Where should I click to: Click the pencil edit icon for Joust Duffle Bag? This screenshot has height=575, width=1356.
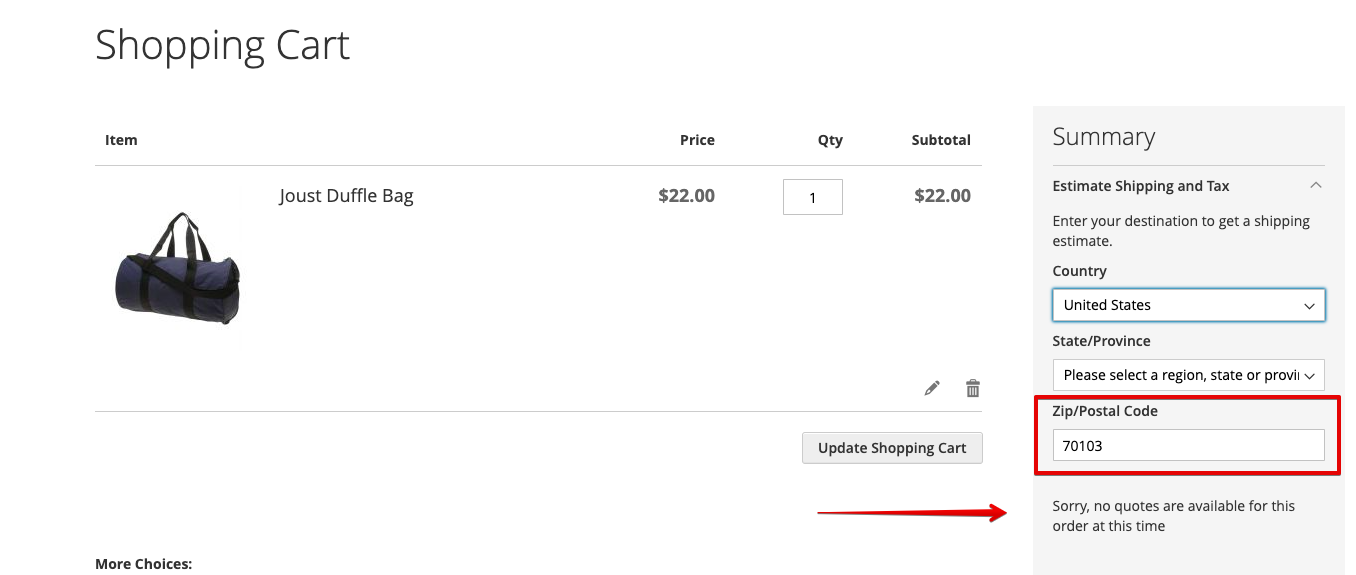[x=932, y=388]
